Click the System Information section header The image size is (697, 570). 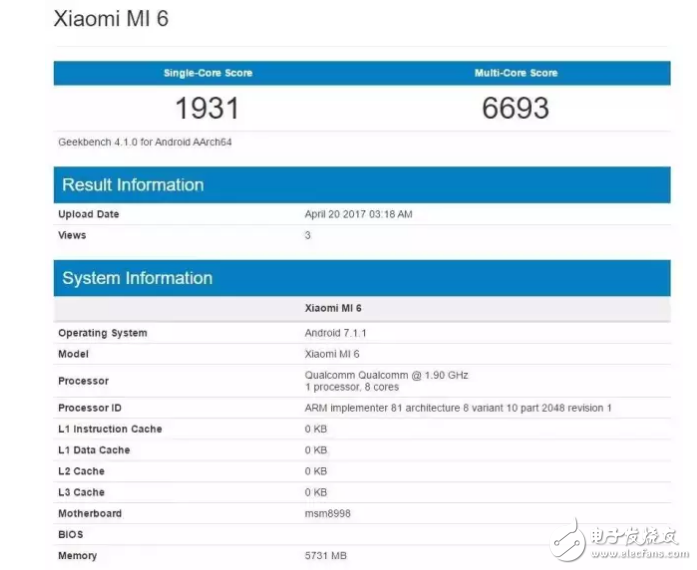[x=137, y=278]
